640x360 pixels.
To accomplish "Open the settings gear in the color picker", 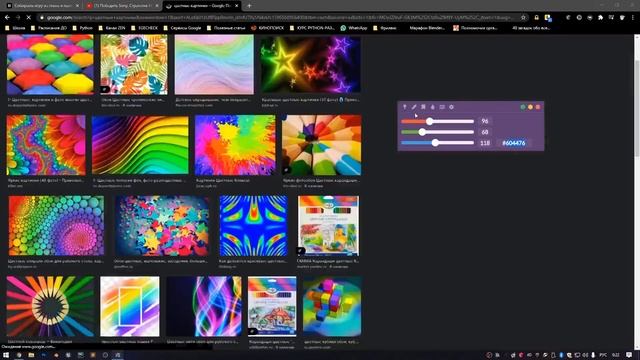I will pos(451,107).
